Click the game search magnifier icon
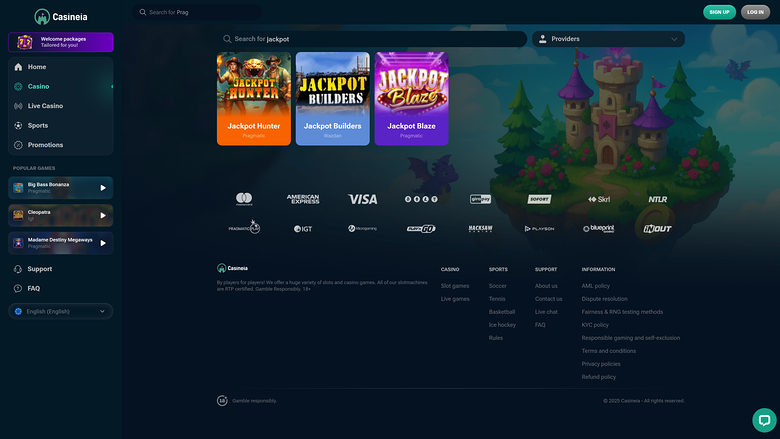The height and width of the screenshot is (439, 780). 227,39
